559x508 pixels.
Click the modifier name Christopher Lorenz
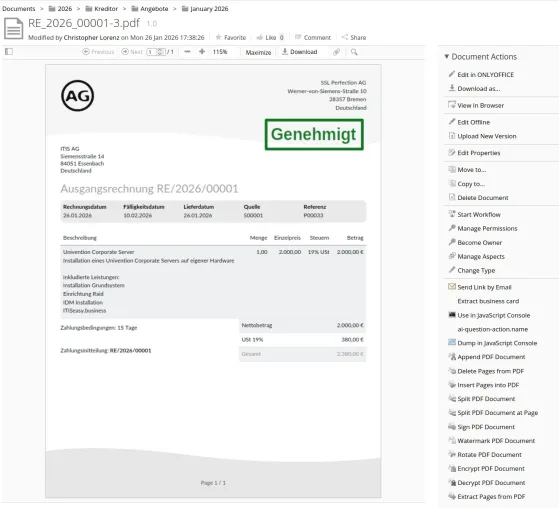coord(91,37)
